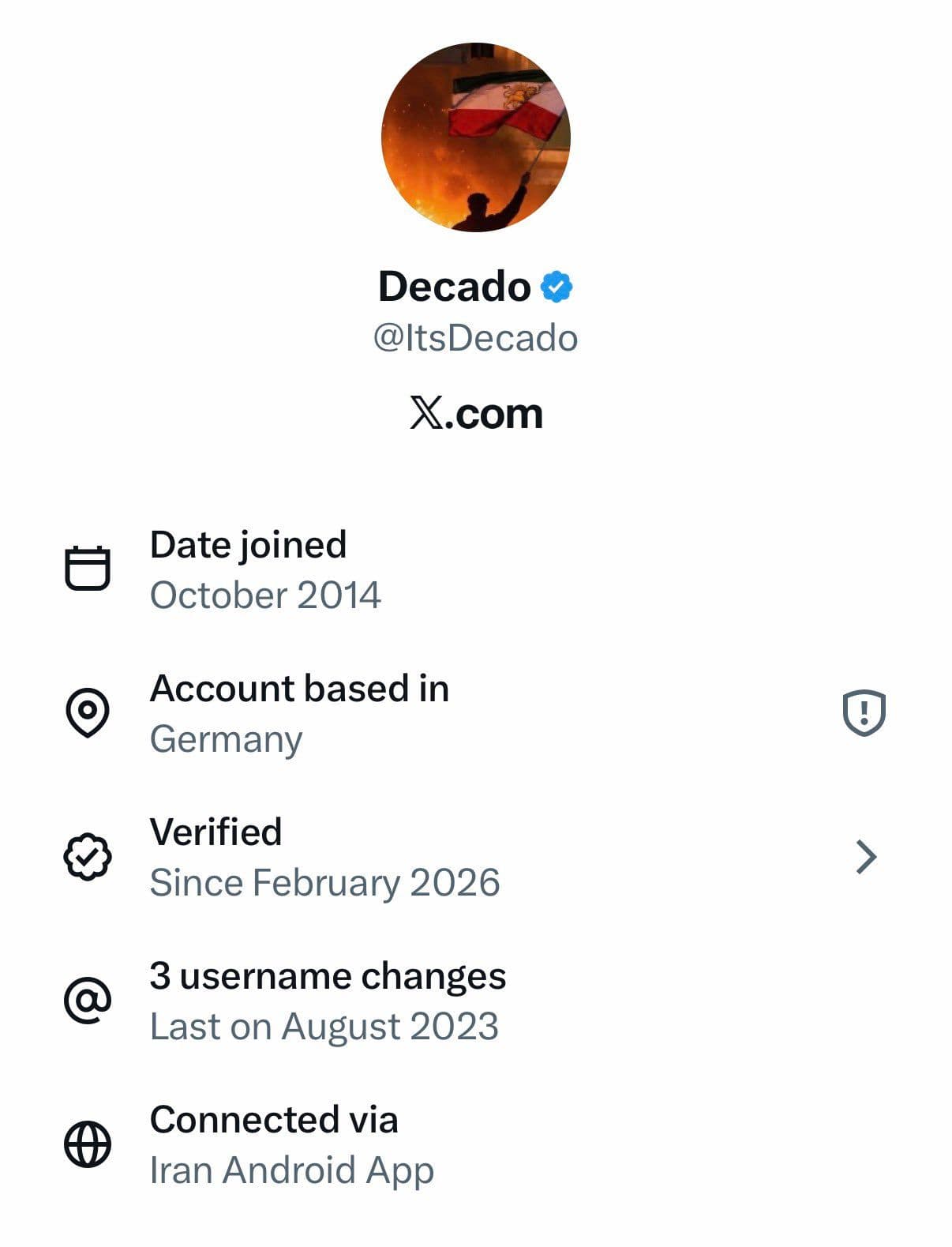
Task: Click the calendar icon beside Date joined
Action: 88,567
